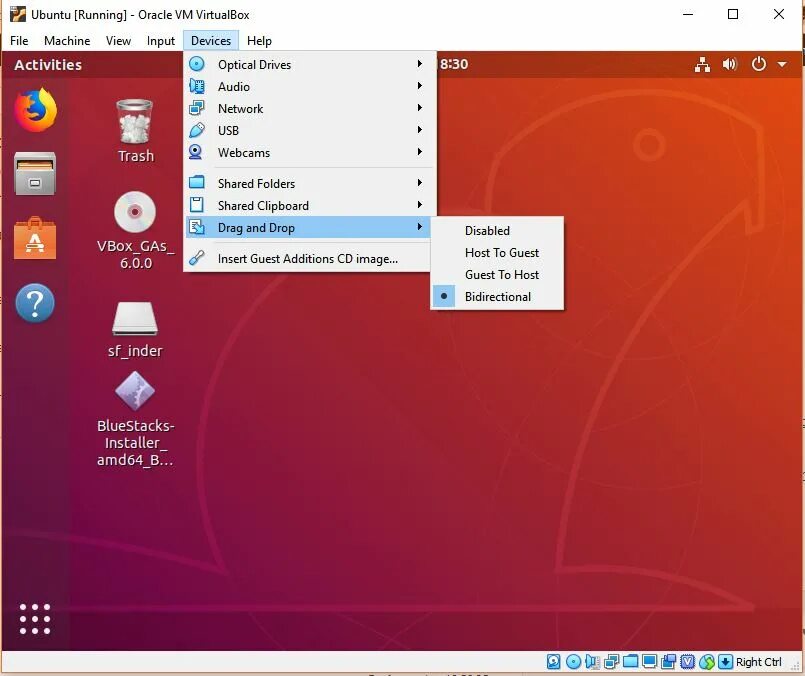Viewport: 805px width, 676px height.
Task: Maximize the VirtualBox window
Action: pyautogui.click(x=733, y=14)
